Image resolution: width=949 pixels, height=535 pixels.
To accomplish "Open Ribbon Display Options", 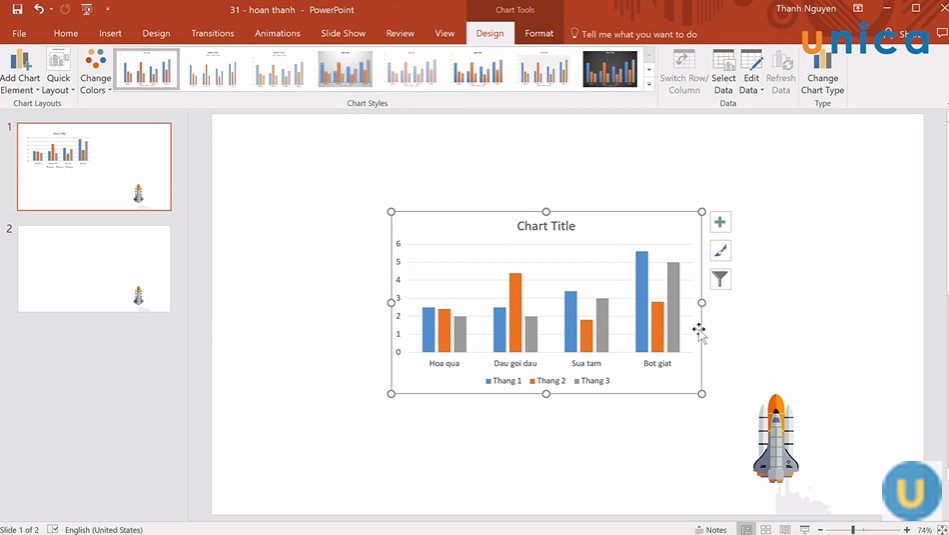I will click(858, 8).
